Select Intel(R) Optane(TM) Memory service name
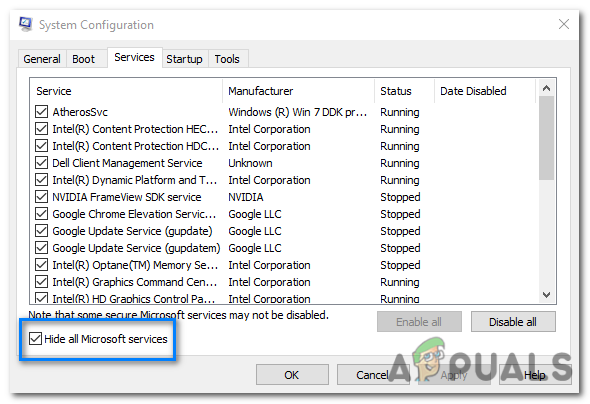590x404 pixels. click(135, 265)
